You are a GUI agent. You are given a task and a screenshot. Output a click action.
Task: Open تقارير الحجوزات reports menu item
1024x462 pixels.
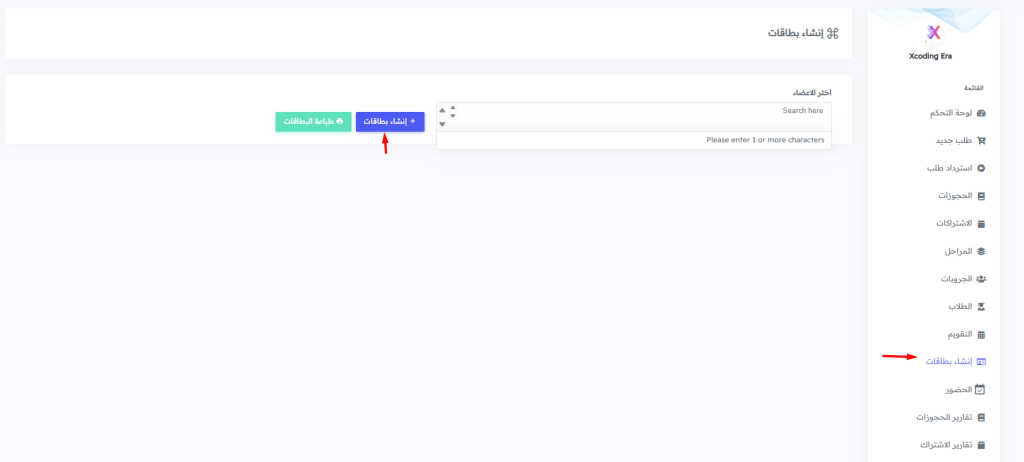click(x=950, y=417)
